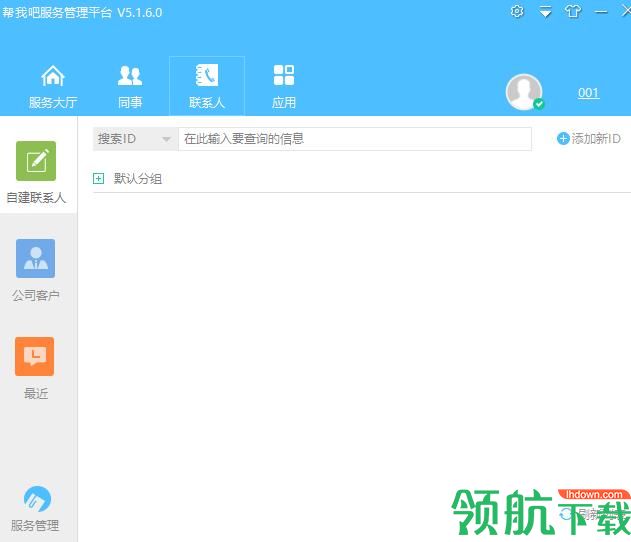The width and height of the screenshot is (631, 542).
Task: Select the 默认分组 group row
Action: tap(362, 178)
